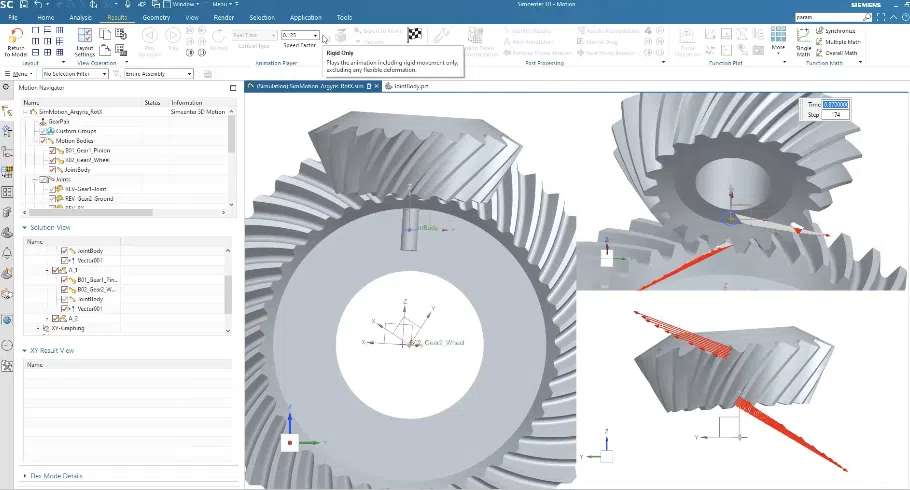Open the navigator settings gear icon
This screenshot has height=490, width=910.
point(6,87)
